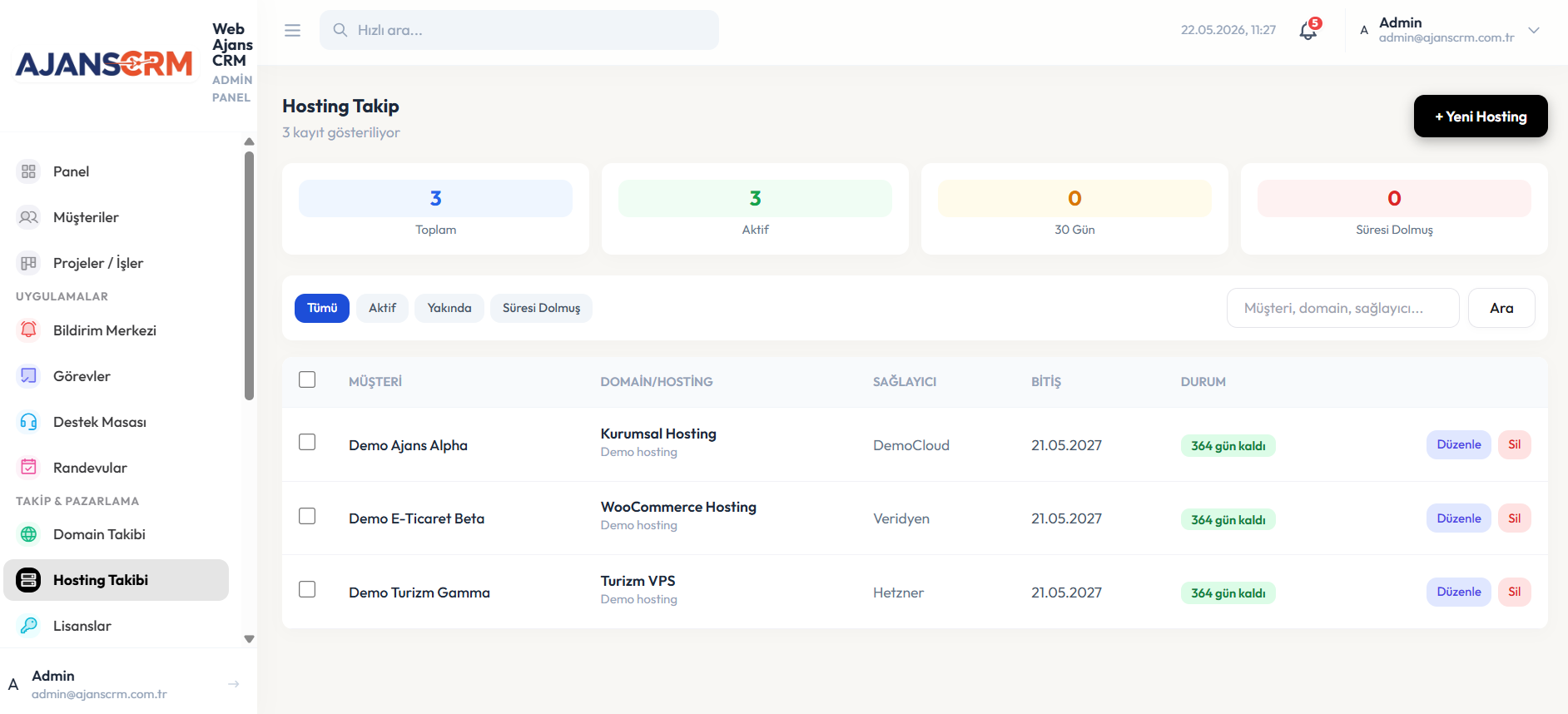The height and width of the screenshot is (714, 1568).
Task: Open the Lisanslar key icon
Action: pyautogui.click(x=28, y=626)
